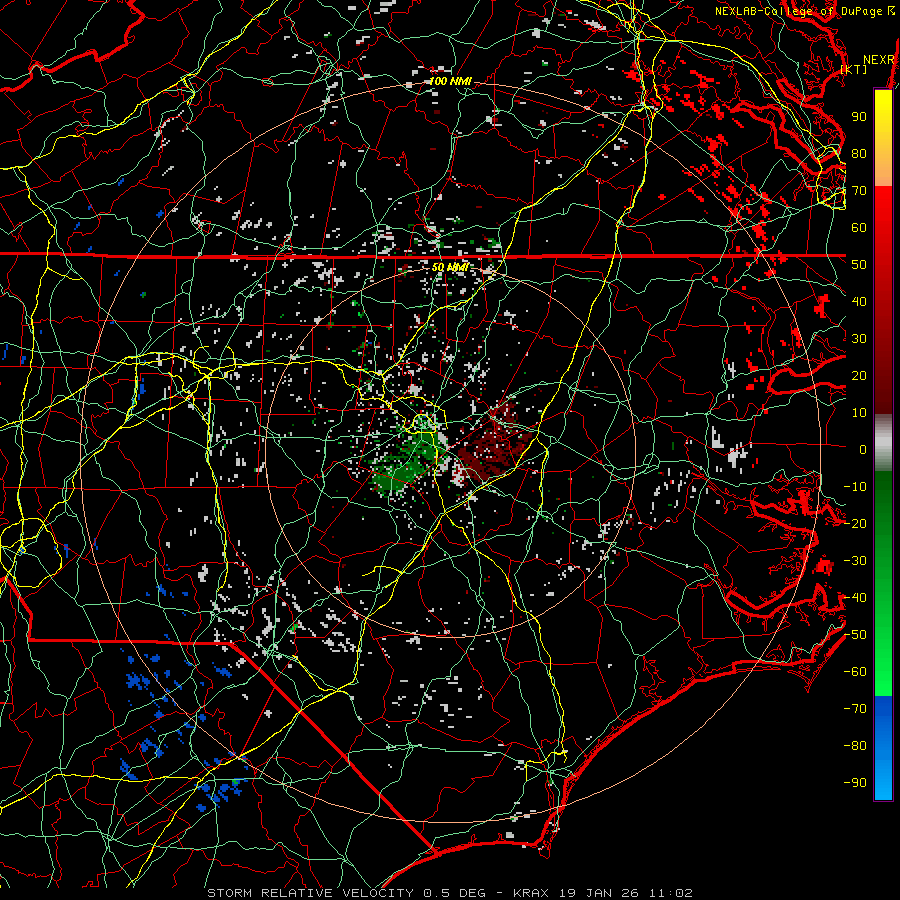Click the storm relative velocity footer caption
Viewport: 900px width, 900px height.
coord(450,893)
